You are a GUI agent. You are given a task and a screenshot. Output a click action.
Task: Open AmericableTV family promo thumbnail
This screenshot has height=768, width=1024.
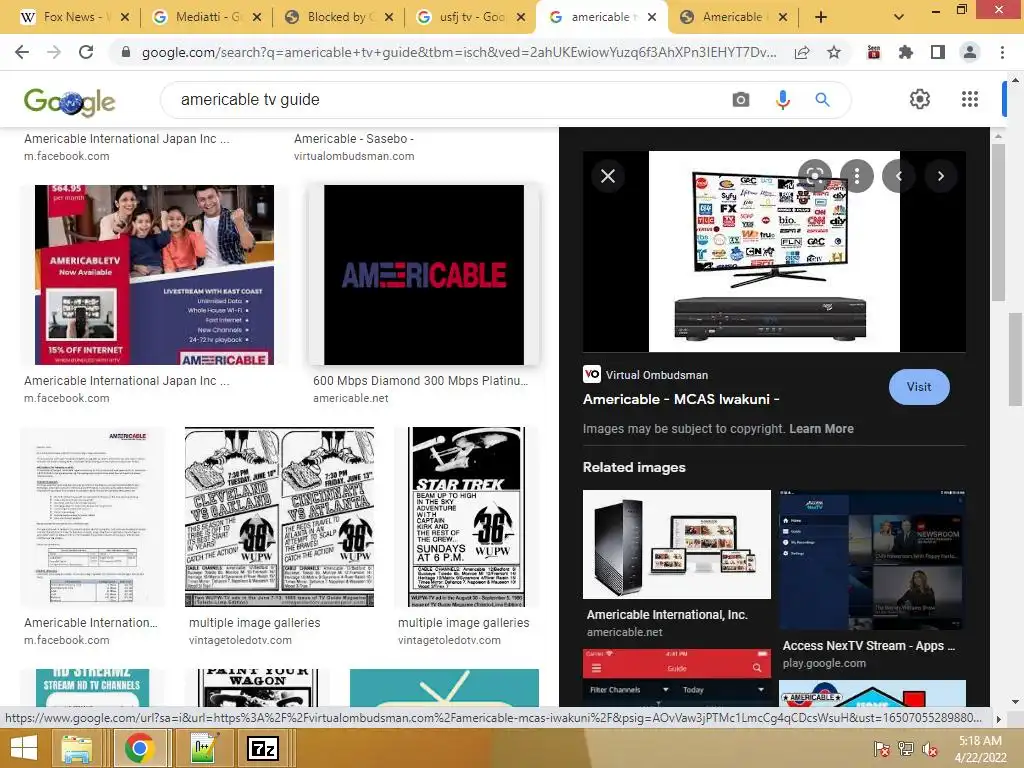coord(154,274)
